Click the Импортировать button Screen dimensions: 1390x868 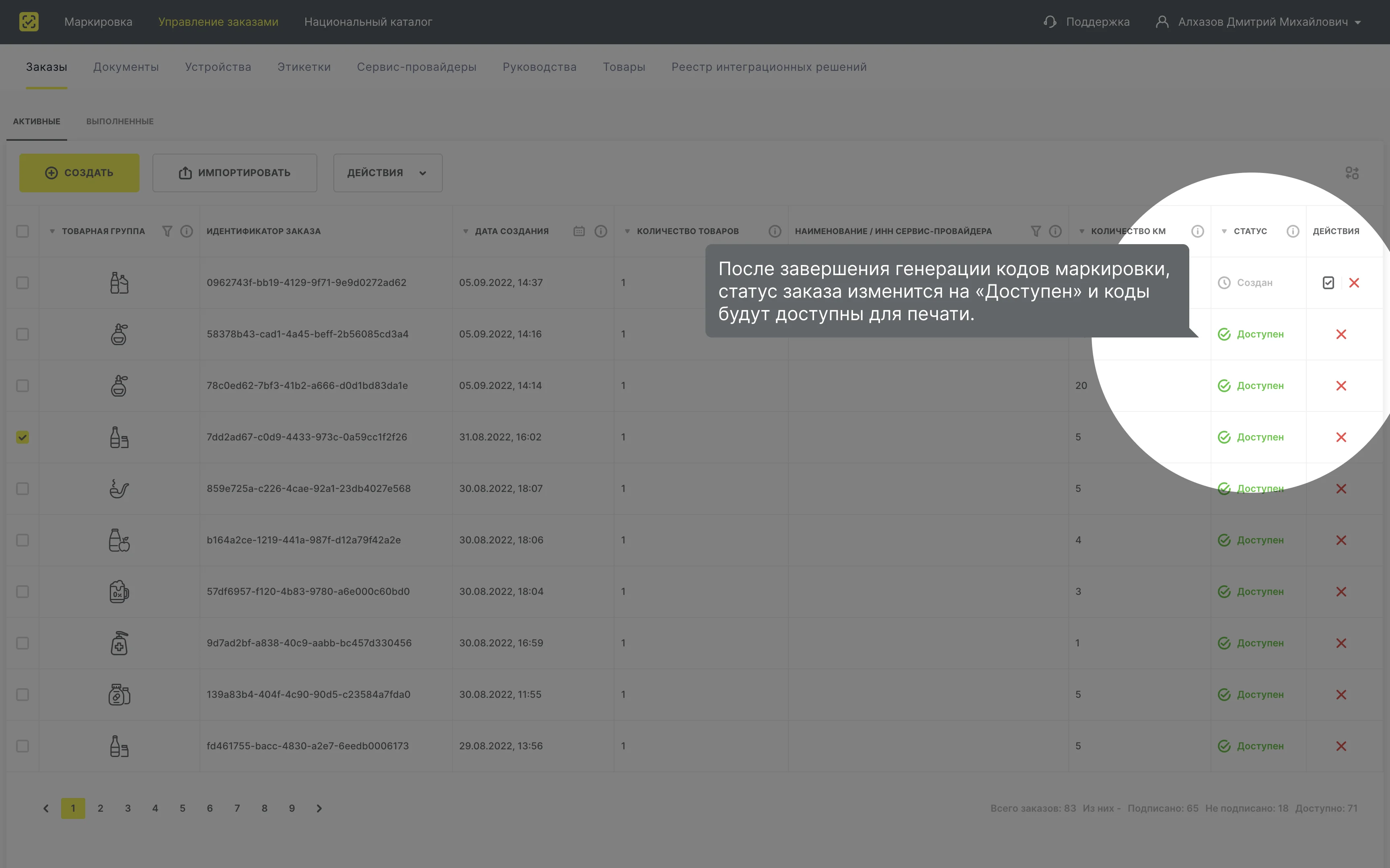click(x=235, y=173)
